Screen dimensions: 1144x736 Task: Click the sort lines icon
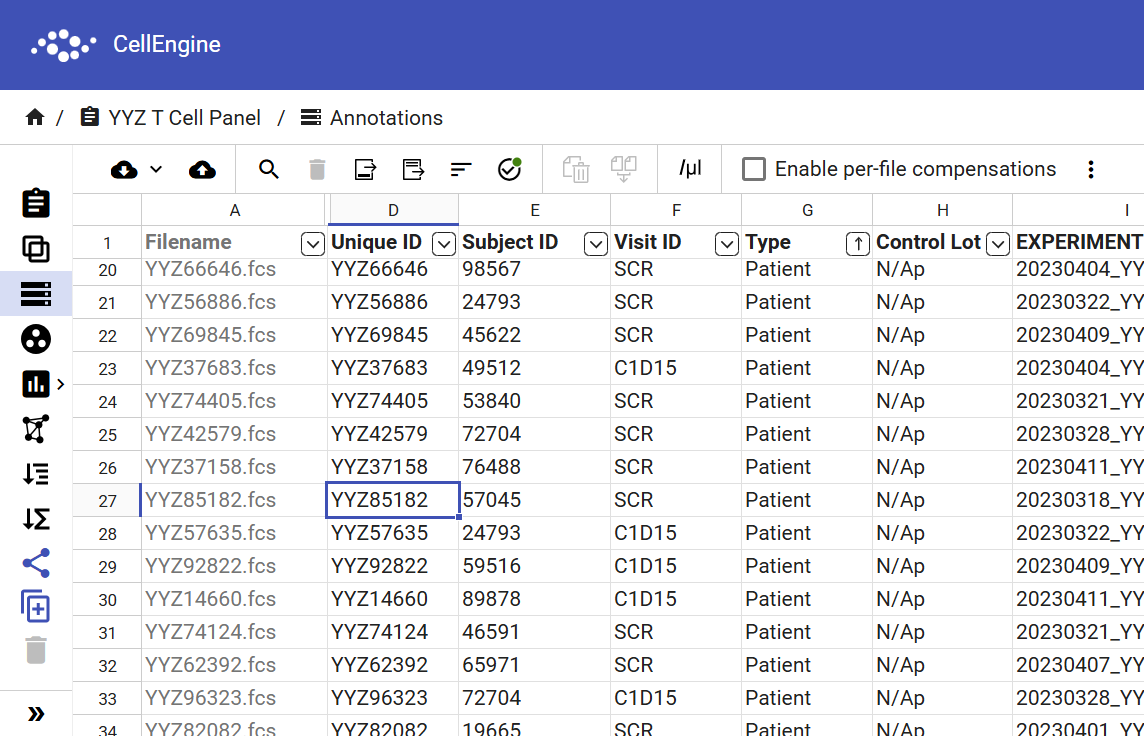tap(461, 169)
